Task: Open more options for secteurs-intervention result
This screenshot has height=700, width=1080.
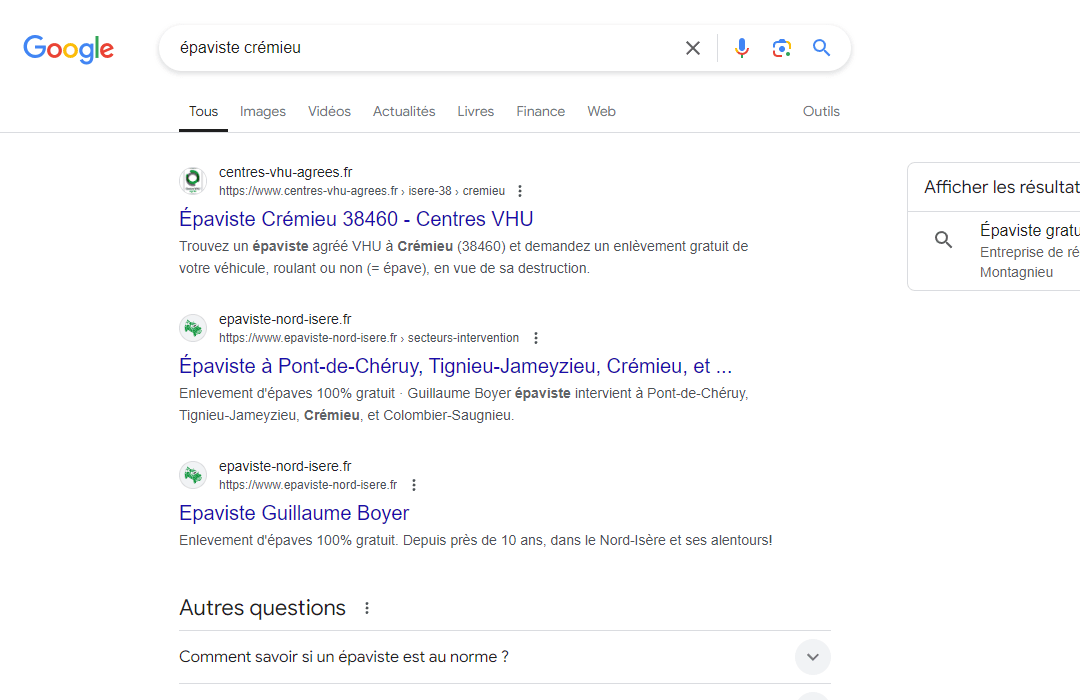Action: 535,338
